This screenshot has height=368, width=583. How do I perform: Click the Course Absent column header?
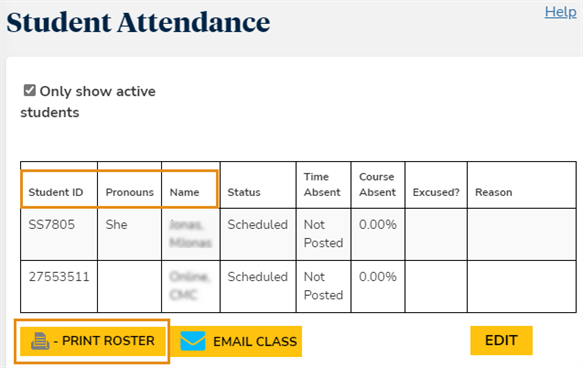click(x=377, y=184)
